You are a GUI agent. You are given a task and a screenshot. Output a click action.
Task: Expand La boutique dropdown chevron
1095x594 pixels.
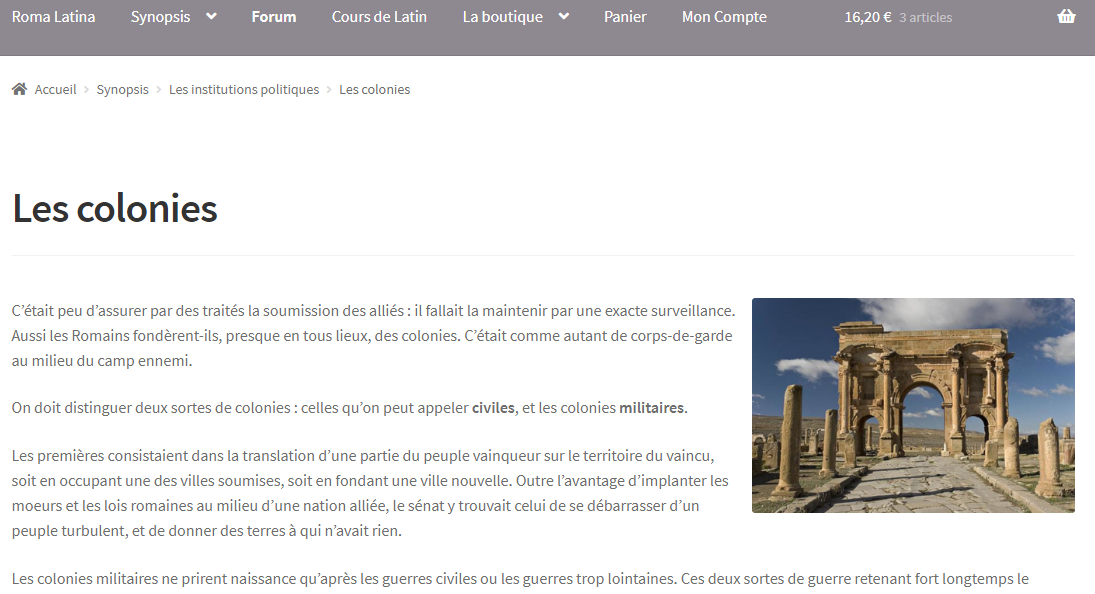[x=564, y=17]
